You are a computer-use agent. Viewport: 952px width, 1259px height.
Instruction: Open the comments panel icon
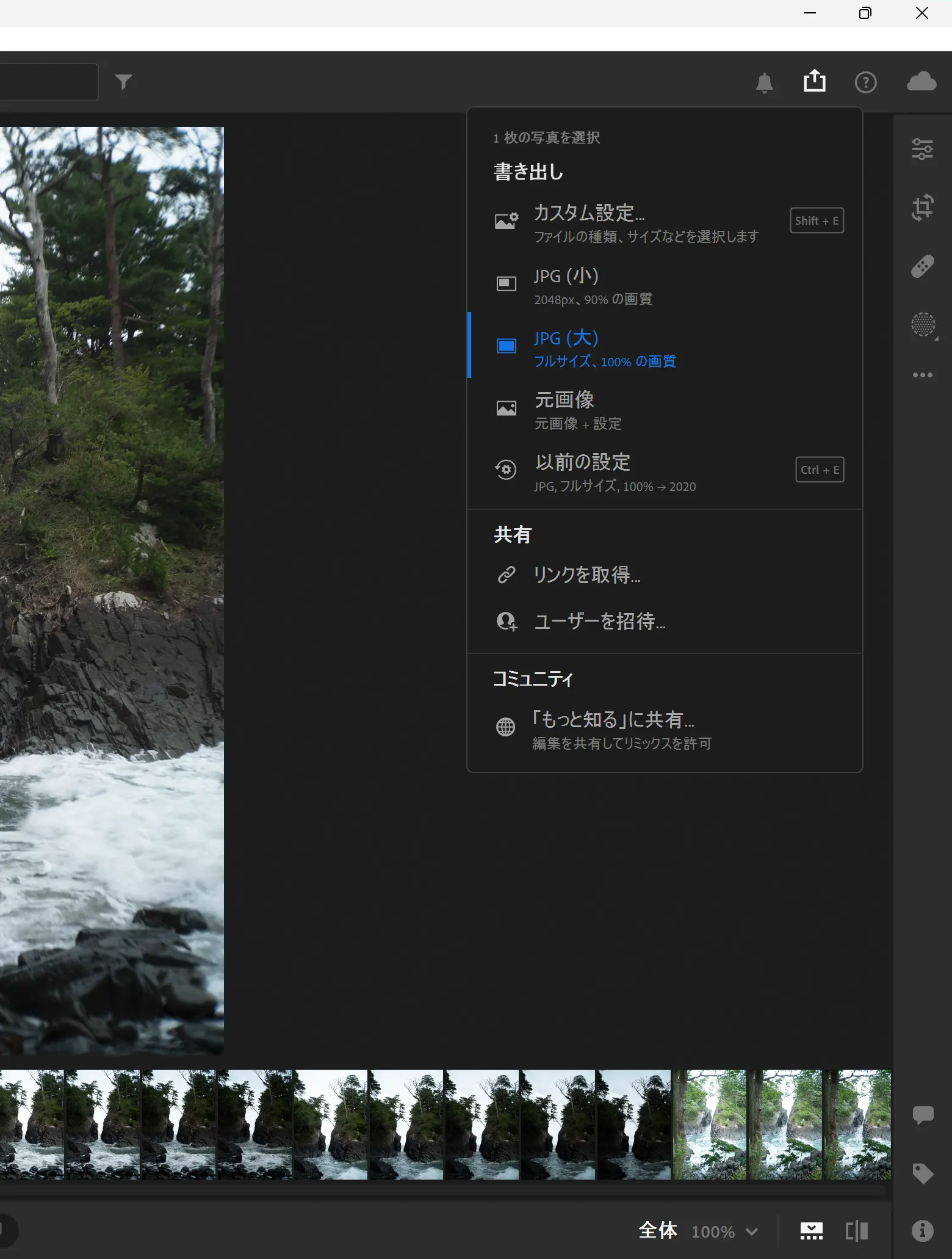[923, 1115]
